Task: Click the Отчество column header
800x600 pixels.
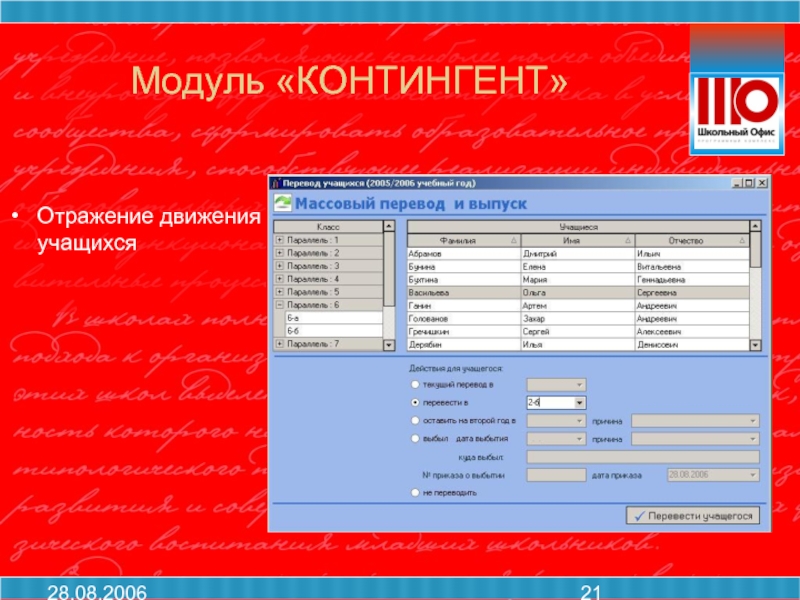Action: click(692, 240)
